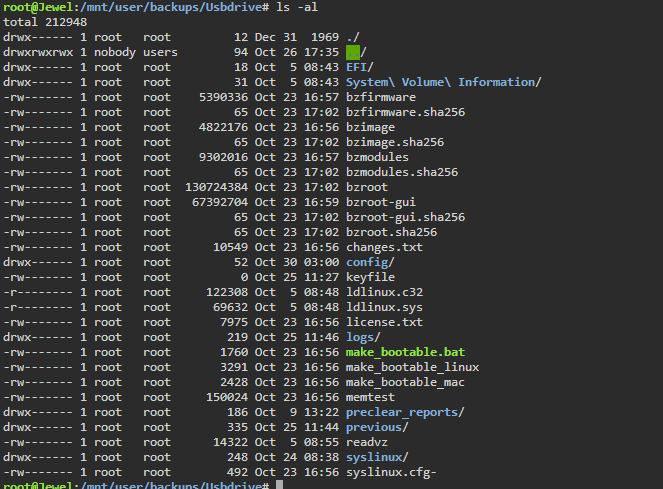
Task: Select the config/ directory name
Action: tap(370, 262)
